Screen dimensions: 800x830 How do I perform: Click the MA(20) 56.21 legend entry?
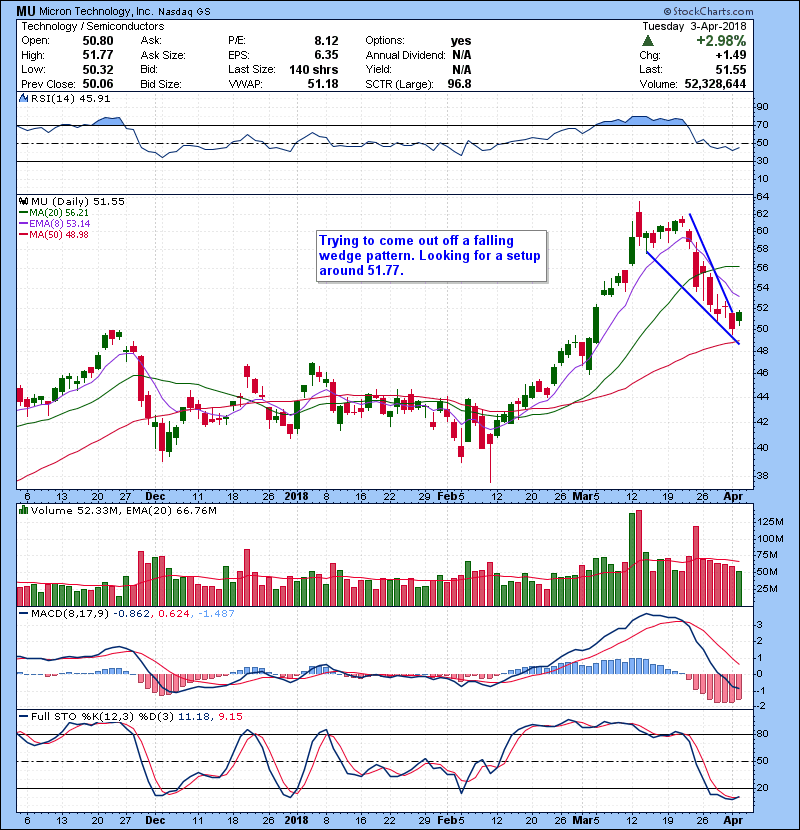59,213
